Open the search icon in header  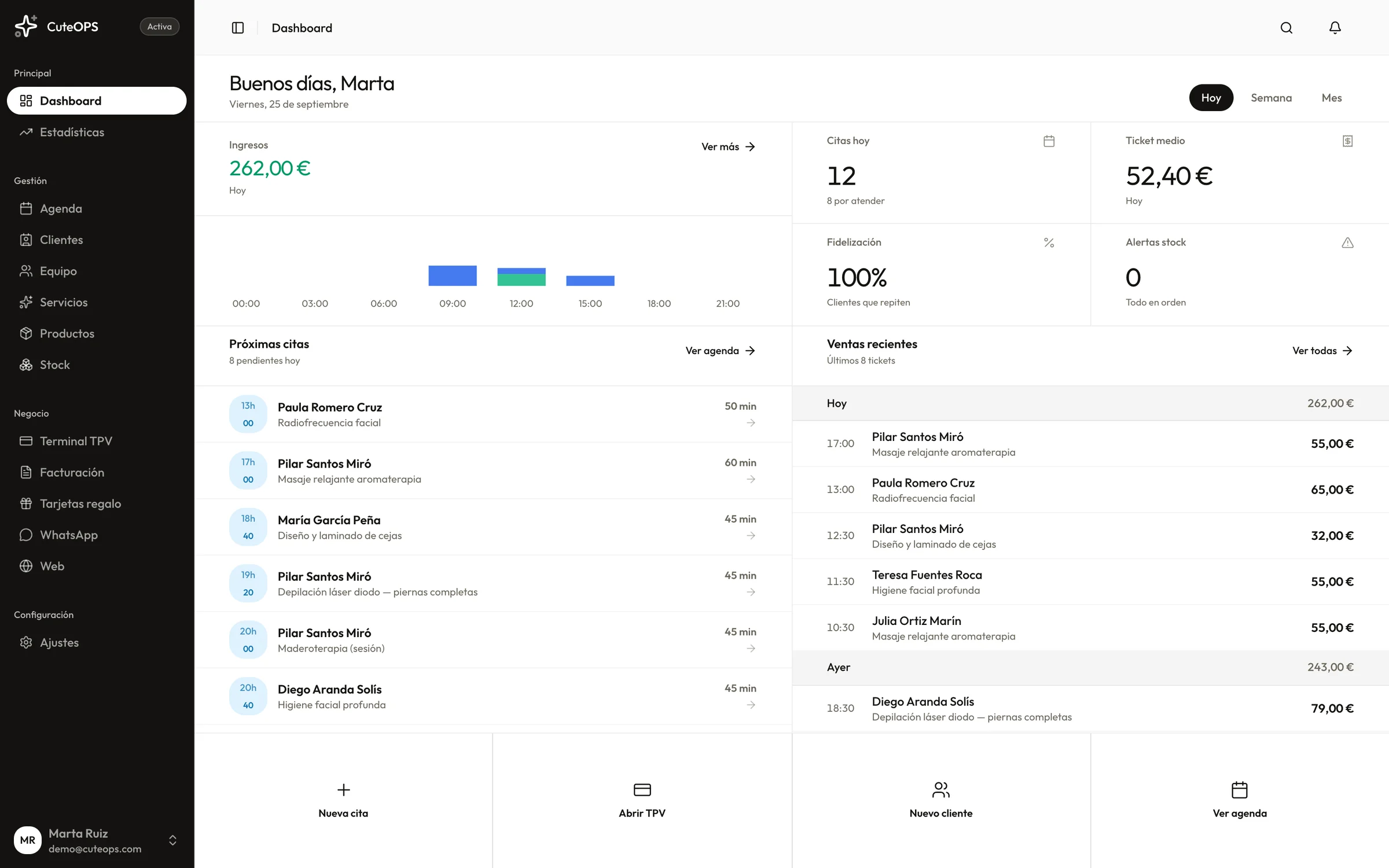tap(1286, 28)
